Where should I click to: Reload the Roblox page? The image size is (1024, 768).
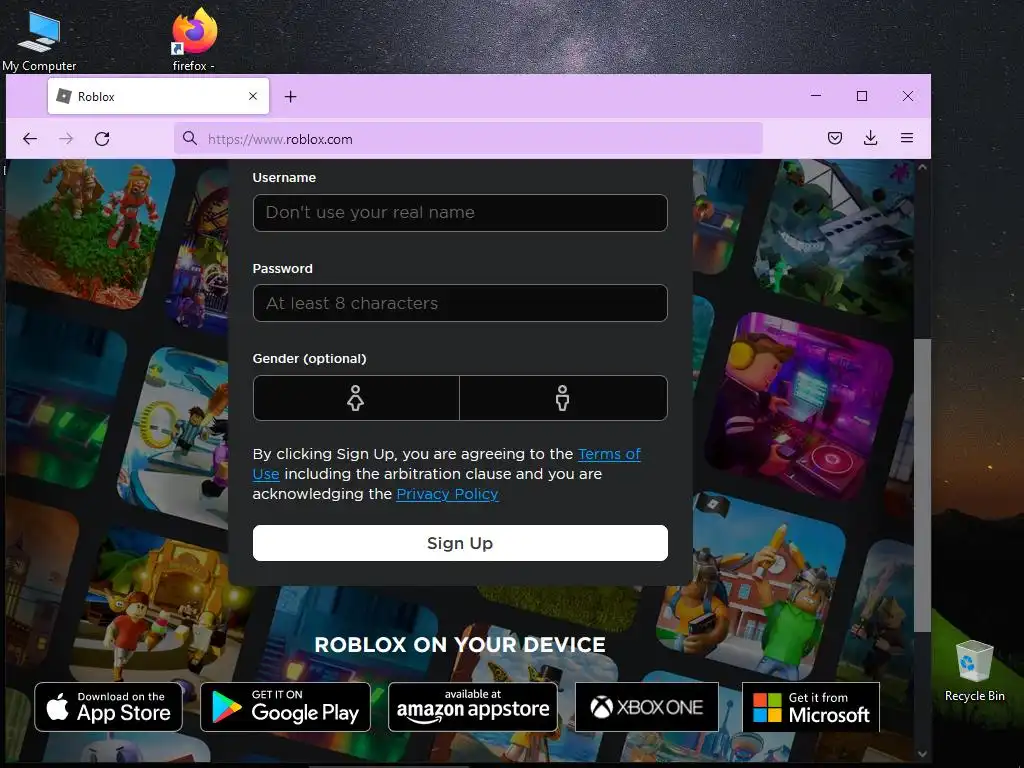click(102, 138)
